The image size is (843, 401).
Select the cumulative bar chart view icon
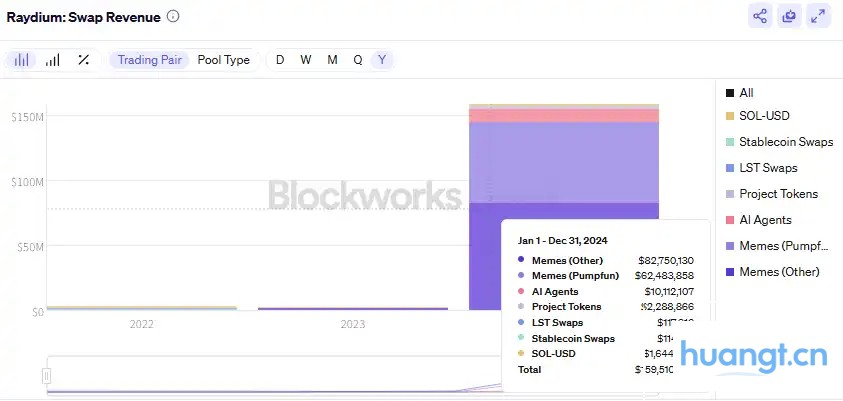pyautogui.click(x=52, y=60)
